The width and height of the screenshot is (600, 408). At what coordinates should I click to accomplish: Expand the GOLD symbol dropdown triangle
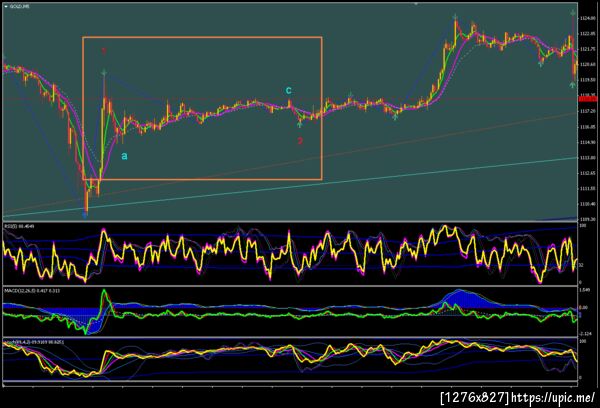[x=6, y=7]
